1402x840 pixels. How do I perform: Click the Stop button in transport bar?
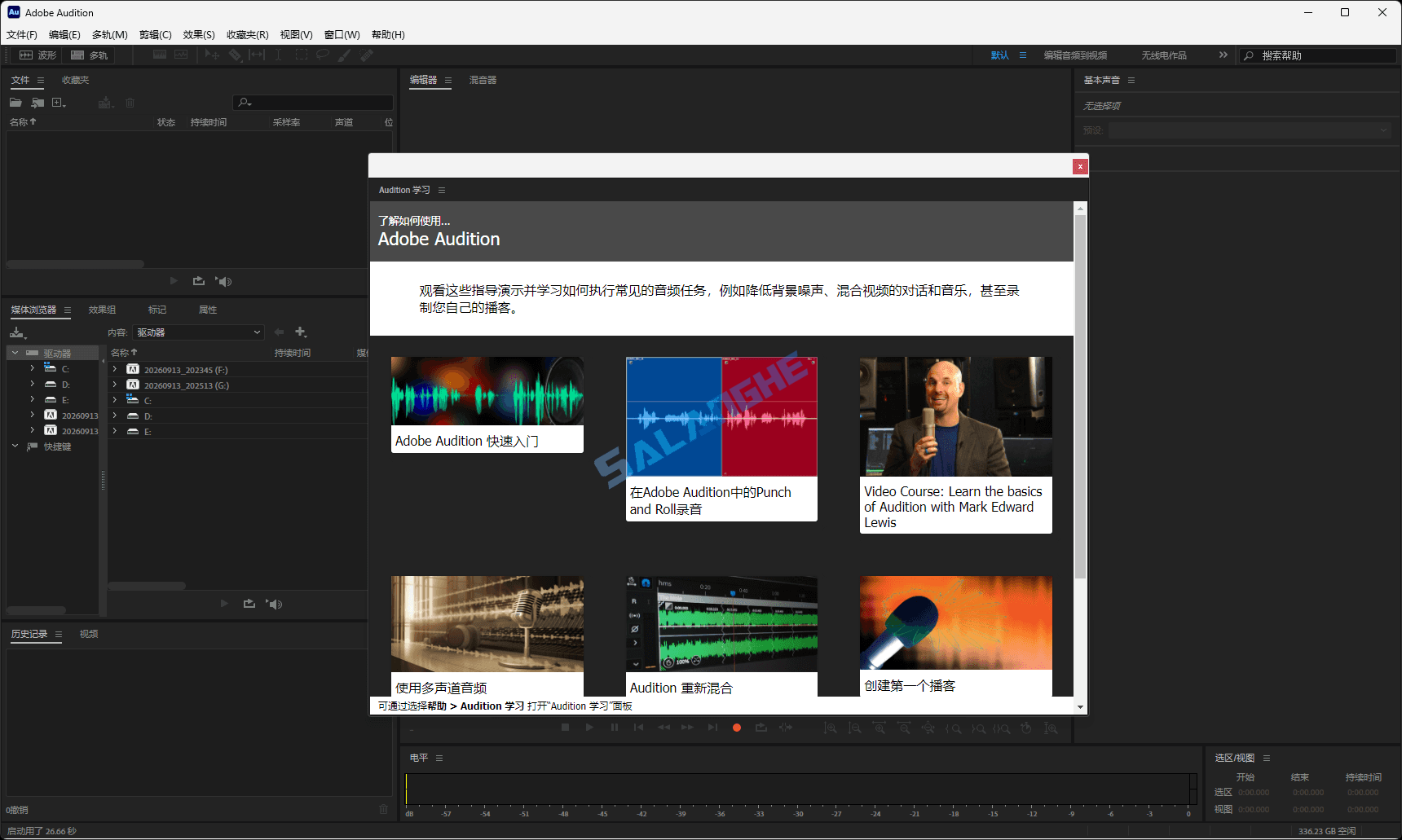565,728
